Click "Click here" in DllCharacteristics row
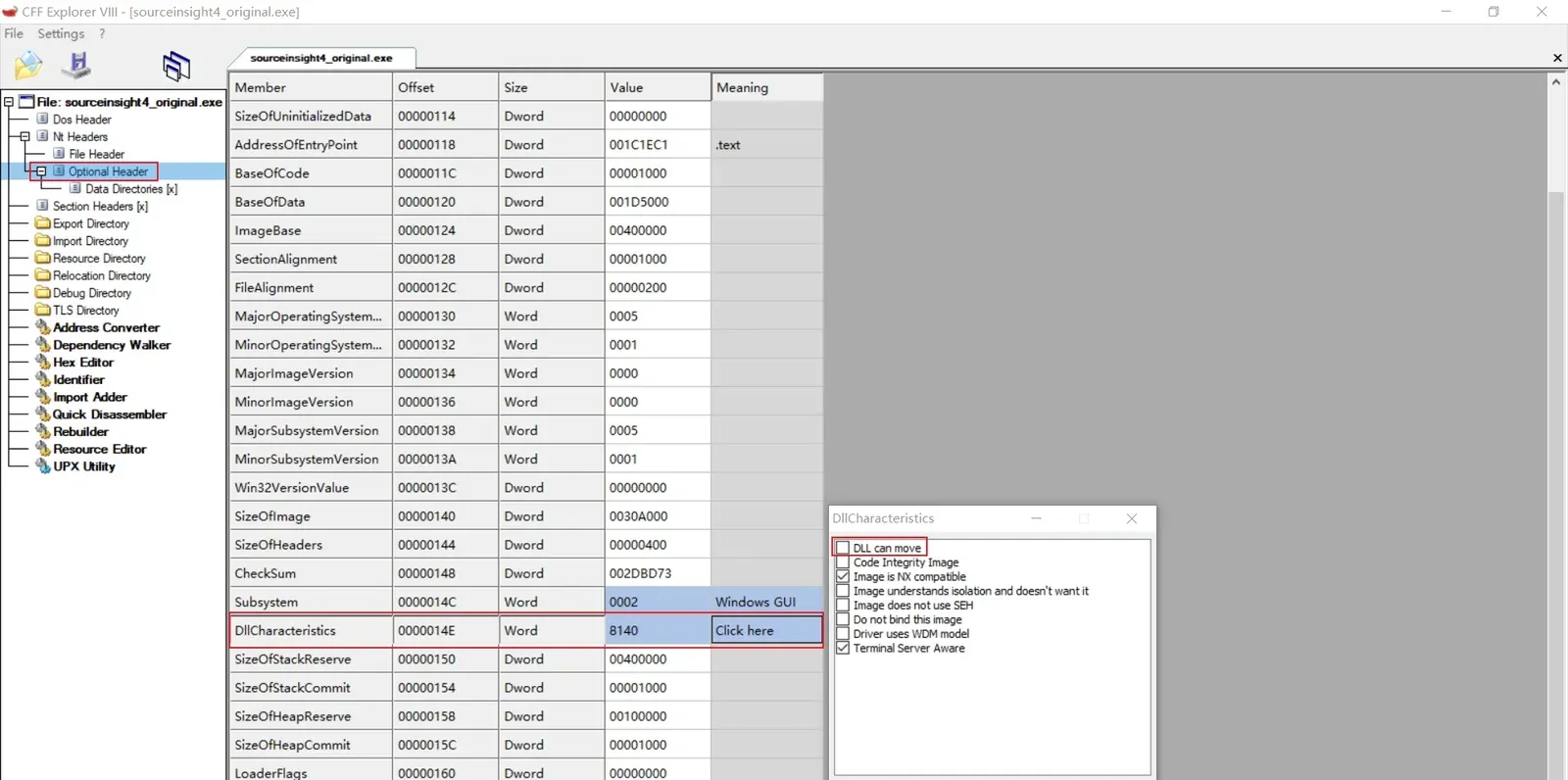 (766, 630)
